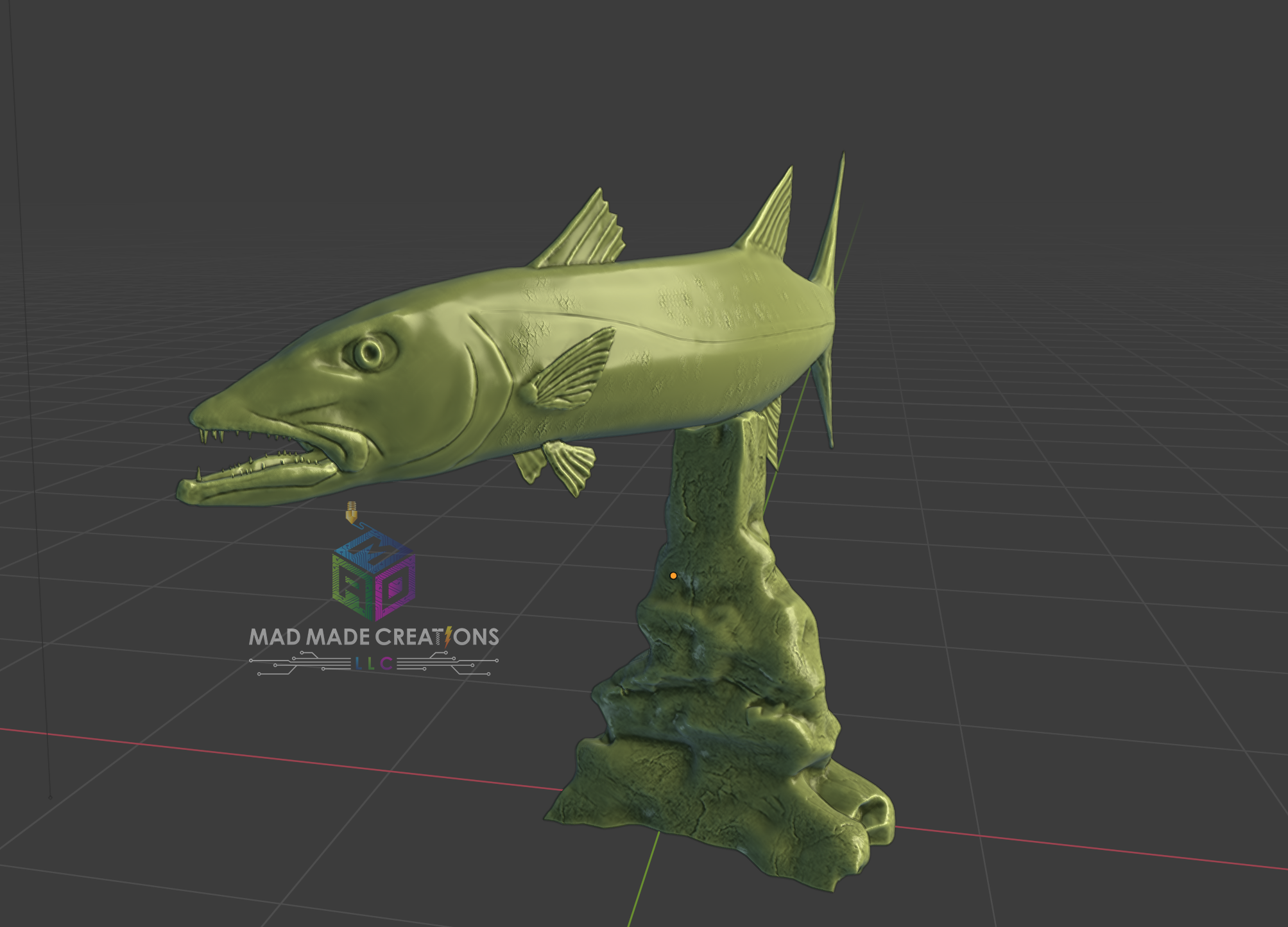Click the orange object origin dot
The height and width of the screenshot is (927, 1288).
coord(673,576)
